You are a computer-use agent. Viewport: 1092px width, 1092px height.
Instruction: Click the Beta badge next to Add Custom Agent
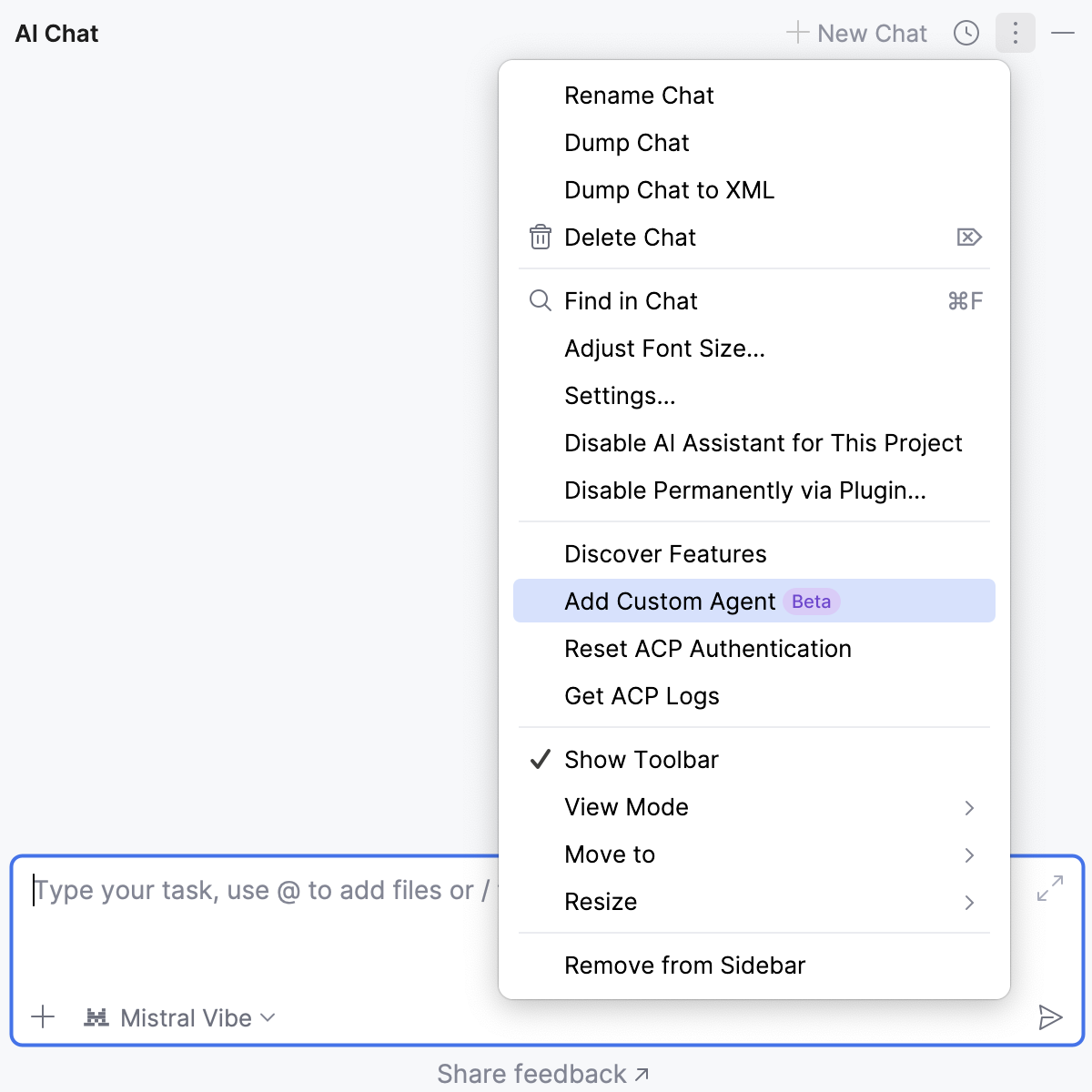click(810, 601)
